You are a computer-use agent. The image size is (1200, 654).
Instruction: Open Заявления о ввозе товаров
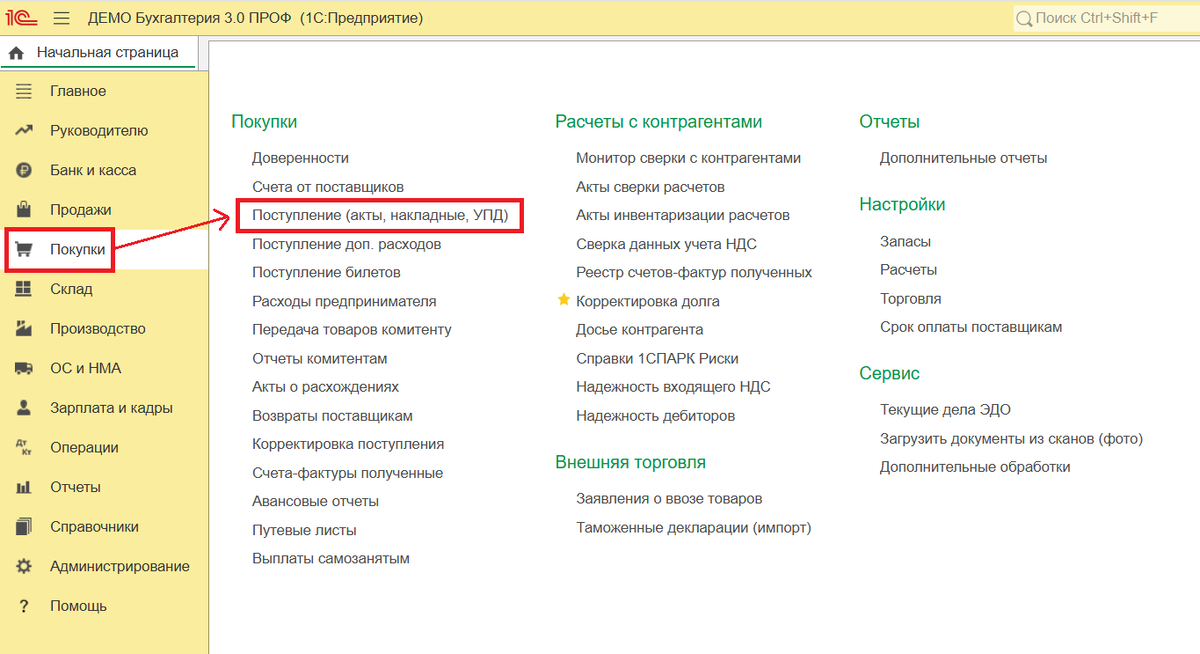point(669,499)
